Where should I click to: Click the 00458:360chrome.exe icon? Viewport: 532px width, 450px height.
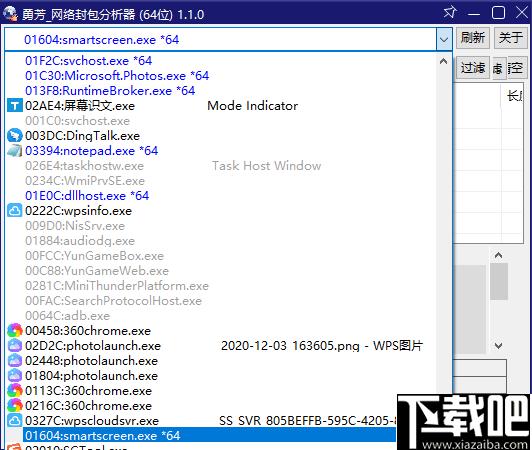tap(15, 331)
